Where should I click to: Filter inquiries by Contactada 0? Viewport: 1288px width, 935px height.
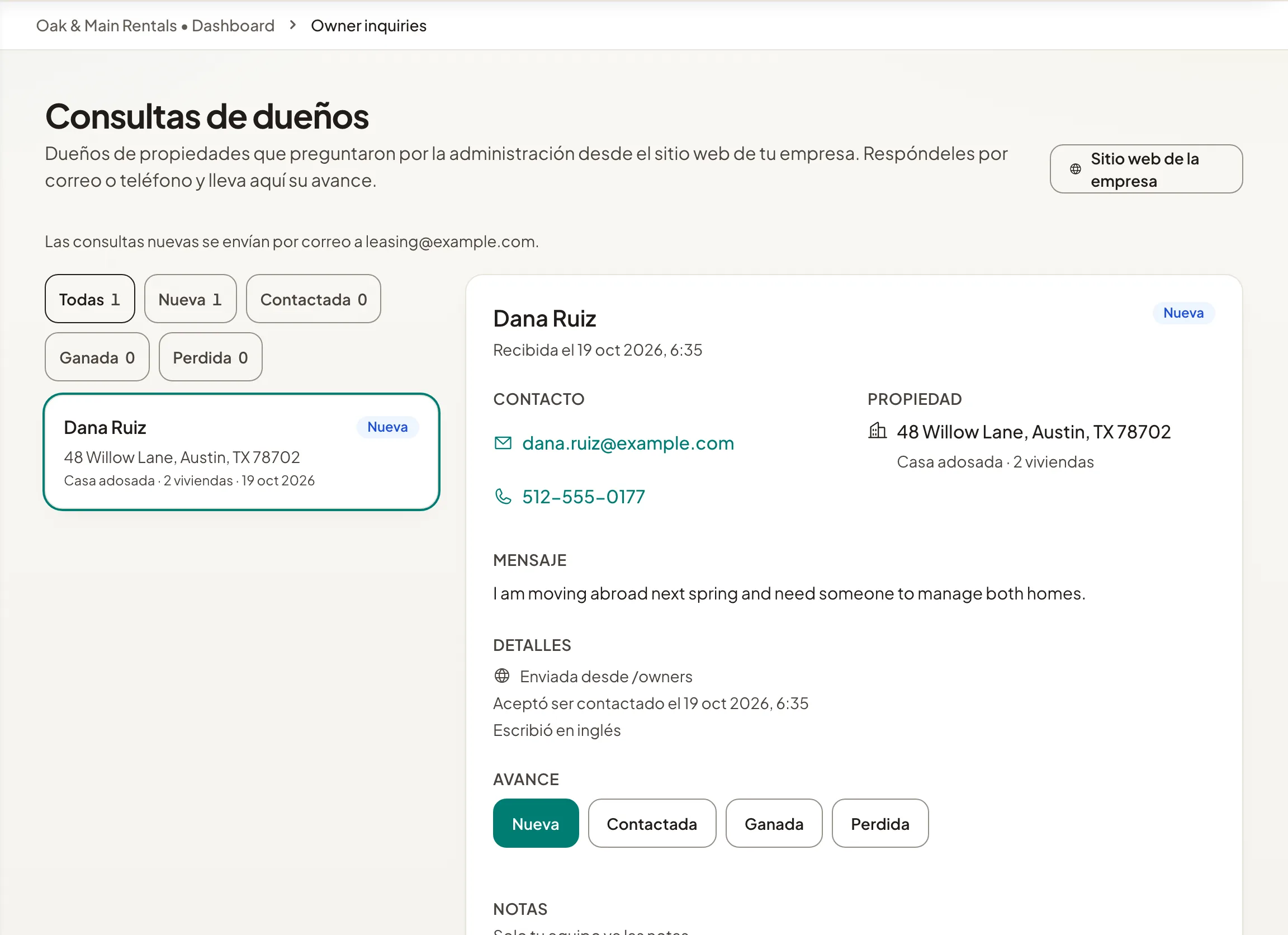pyautogui.click(x=313, y=299)
